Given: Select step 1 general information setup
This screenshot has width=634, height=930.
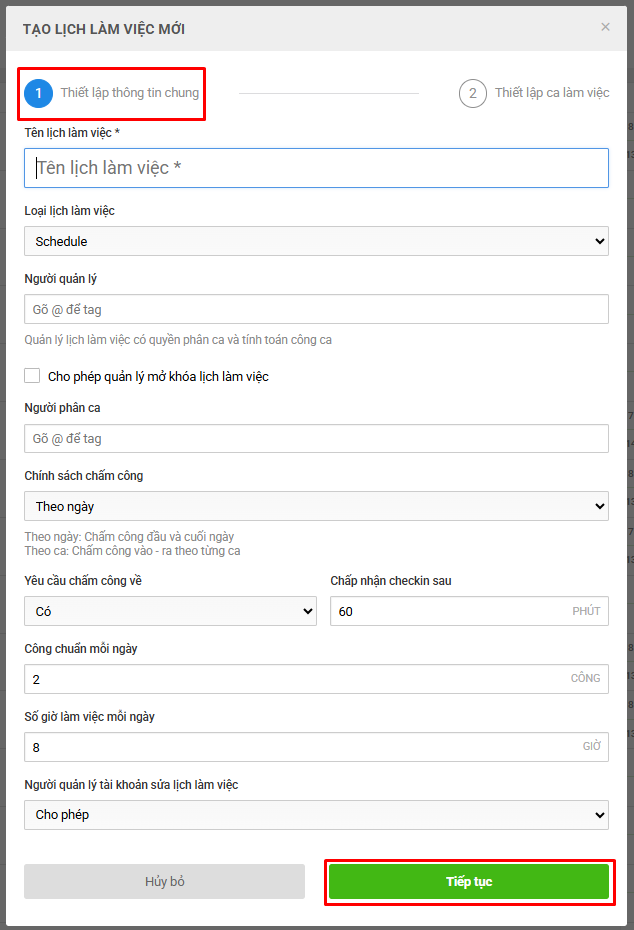Looking at the screenshot, I should [x=111, y=93].
